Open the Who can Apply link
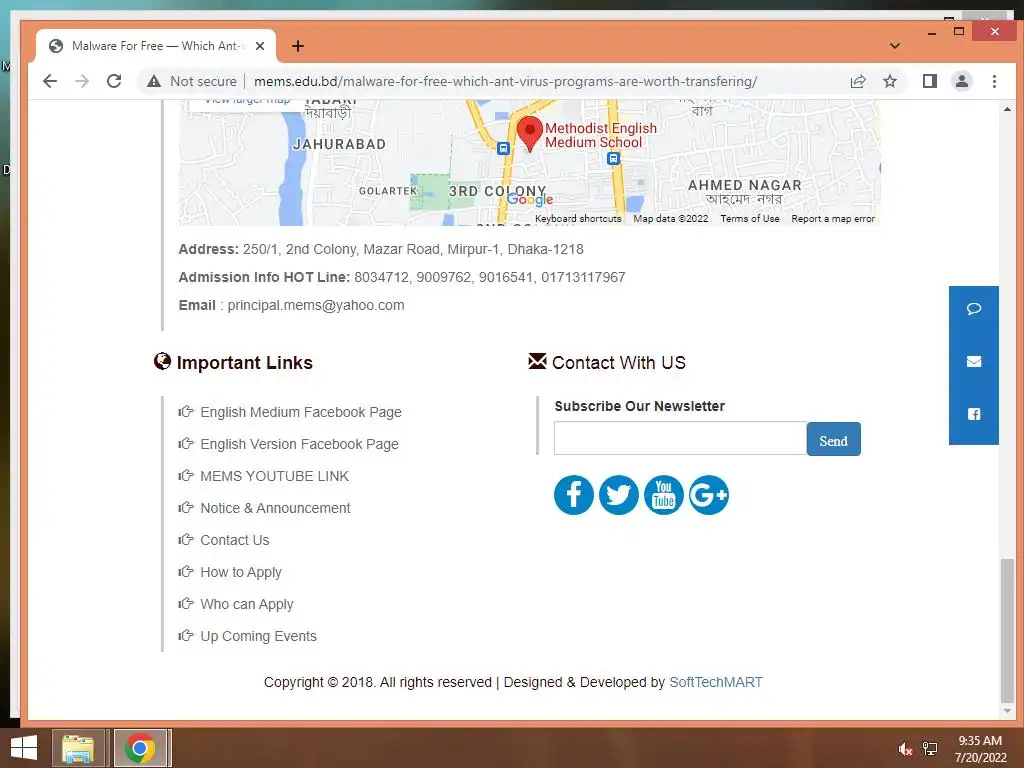Viewport: 1024px width, 768px height. pyautogui.click(x=246, y=604)
